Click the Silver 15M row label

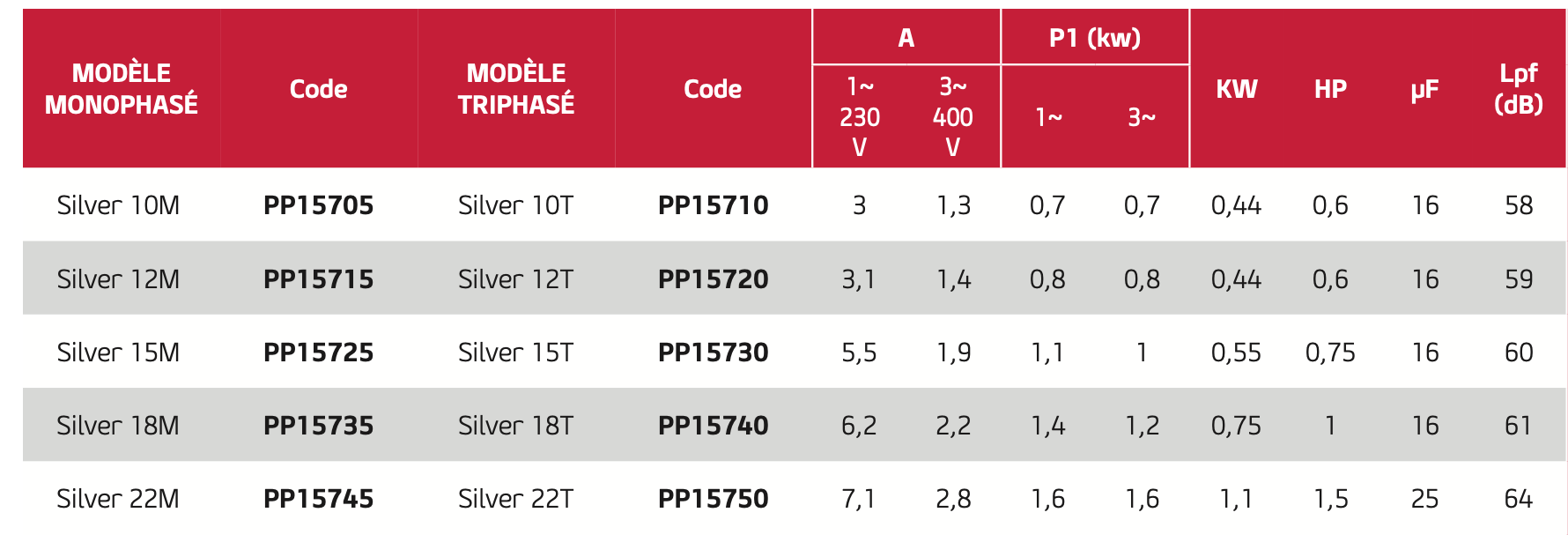tap(118, 353)
